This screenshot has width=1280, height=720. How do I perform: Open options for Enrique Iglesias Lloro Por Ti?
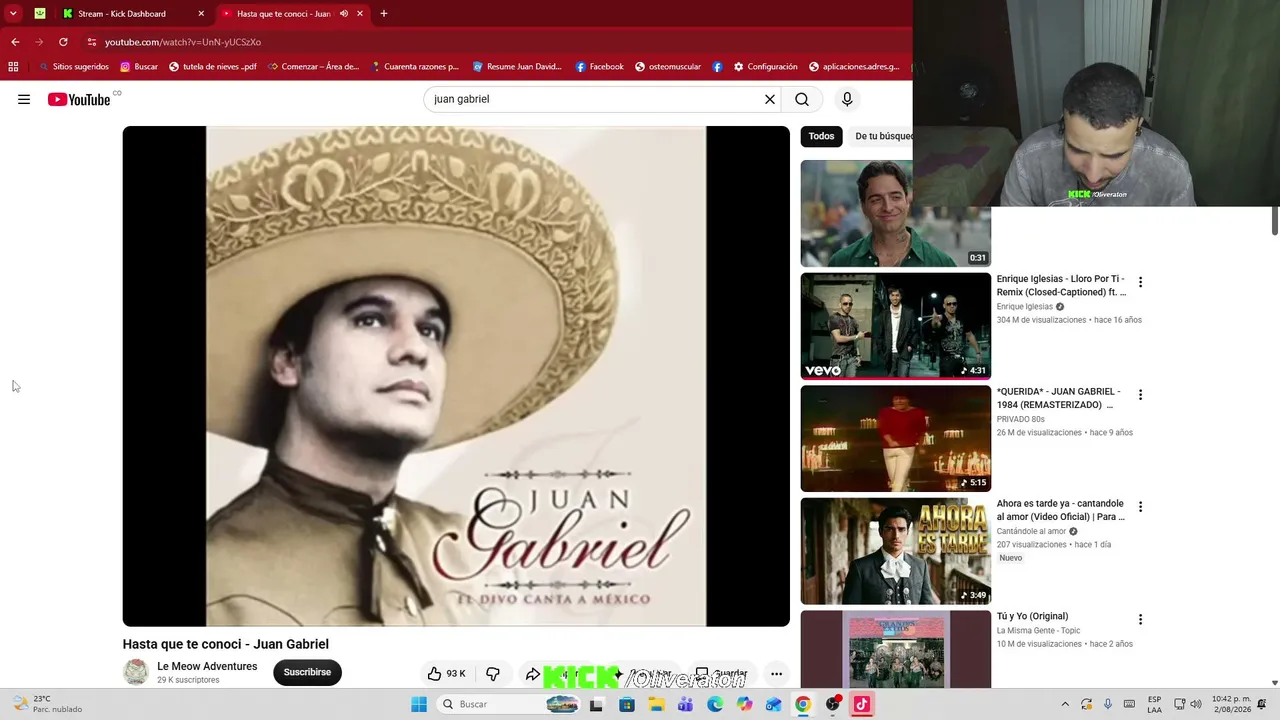(x=1140, y=282)
